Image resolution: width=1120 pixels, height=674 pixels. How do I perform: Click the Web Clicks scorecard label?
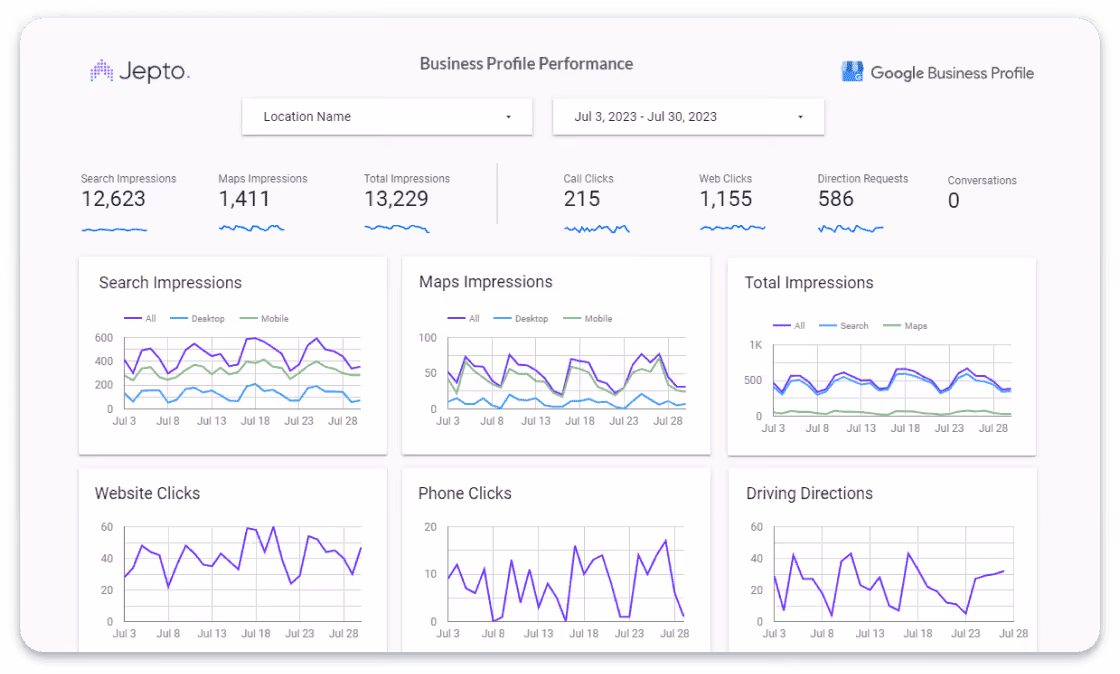click(x=726, y=178)
